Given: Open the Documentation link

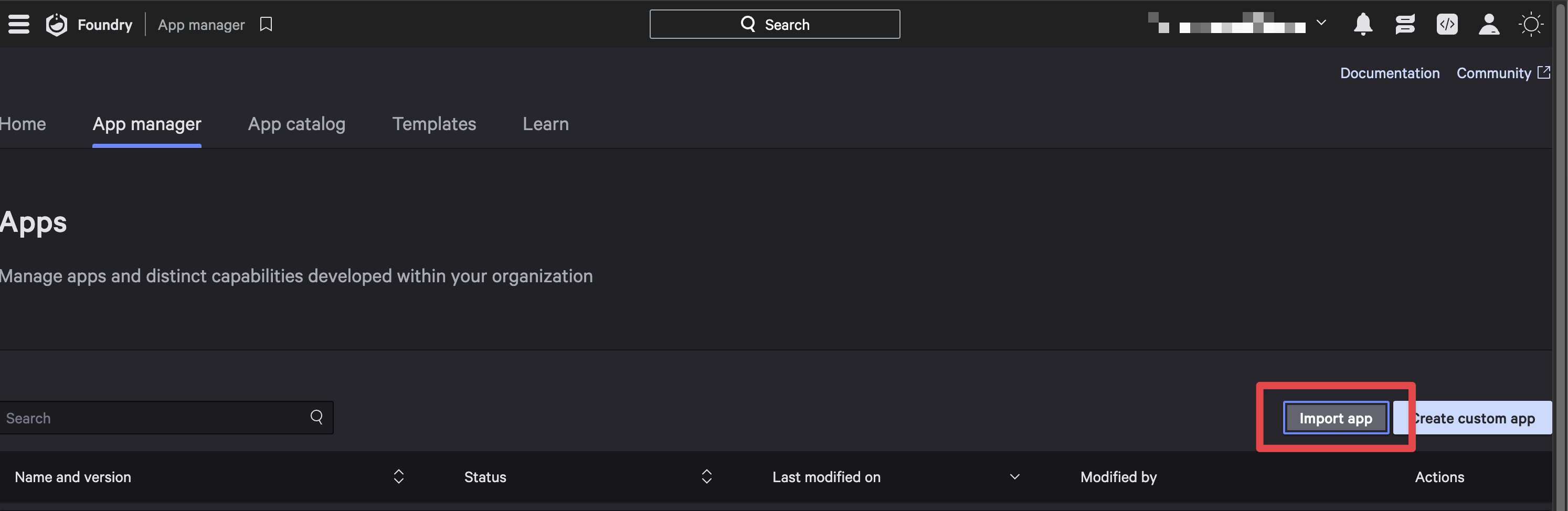Looking at the screenshot, I should (x=1390, y=73).
